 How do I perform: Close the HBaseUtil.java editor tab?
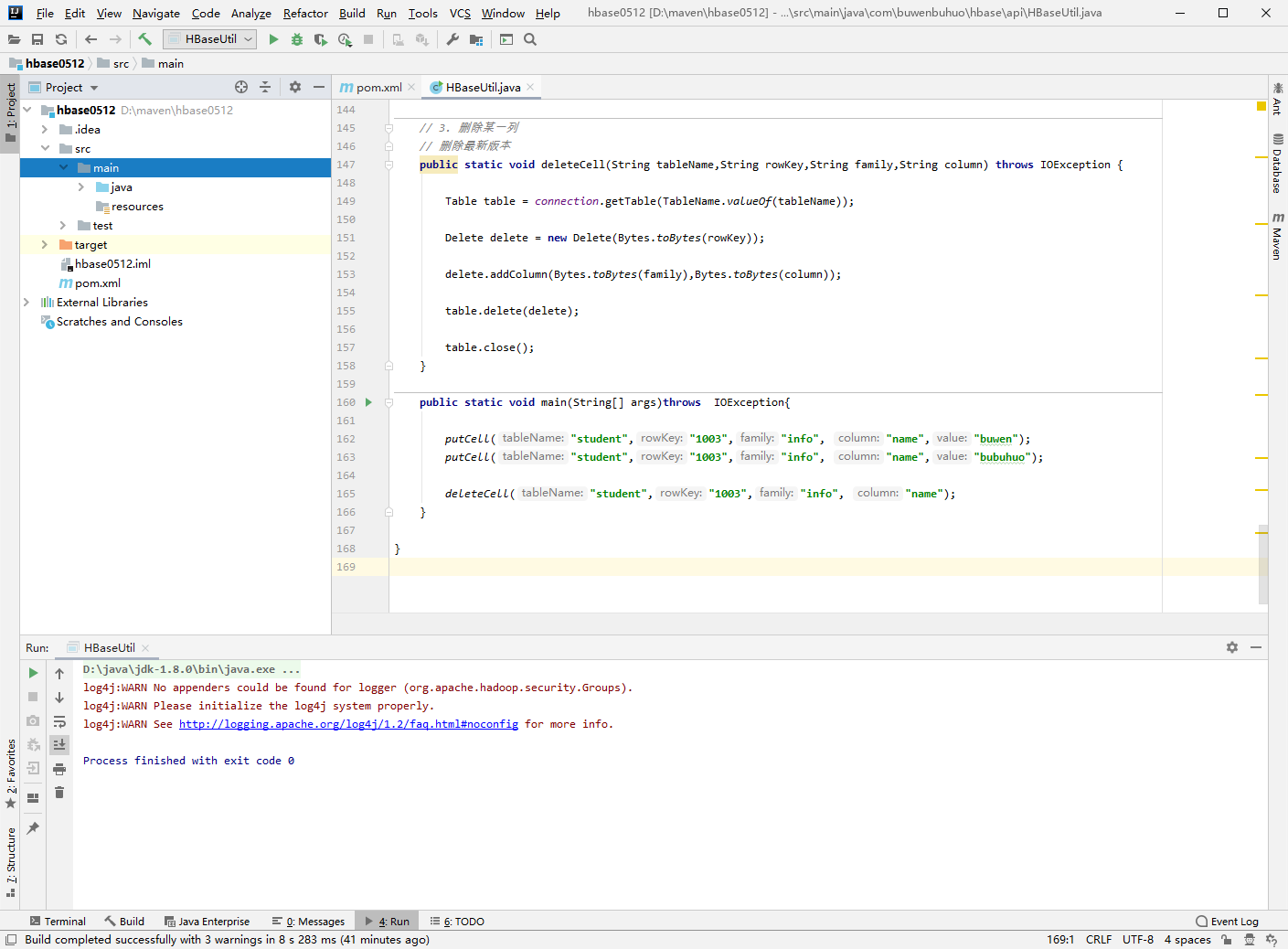530,87
